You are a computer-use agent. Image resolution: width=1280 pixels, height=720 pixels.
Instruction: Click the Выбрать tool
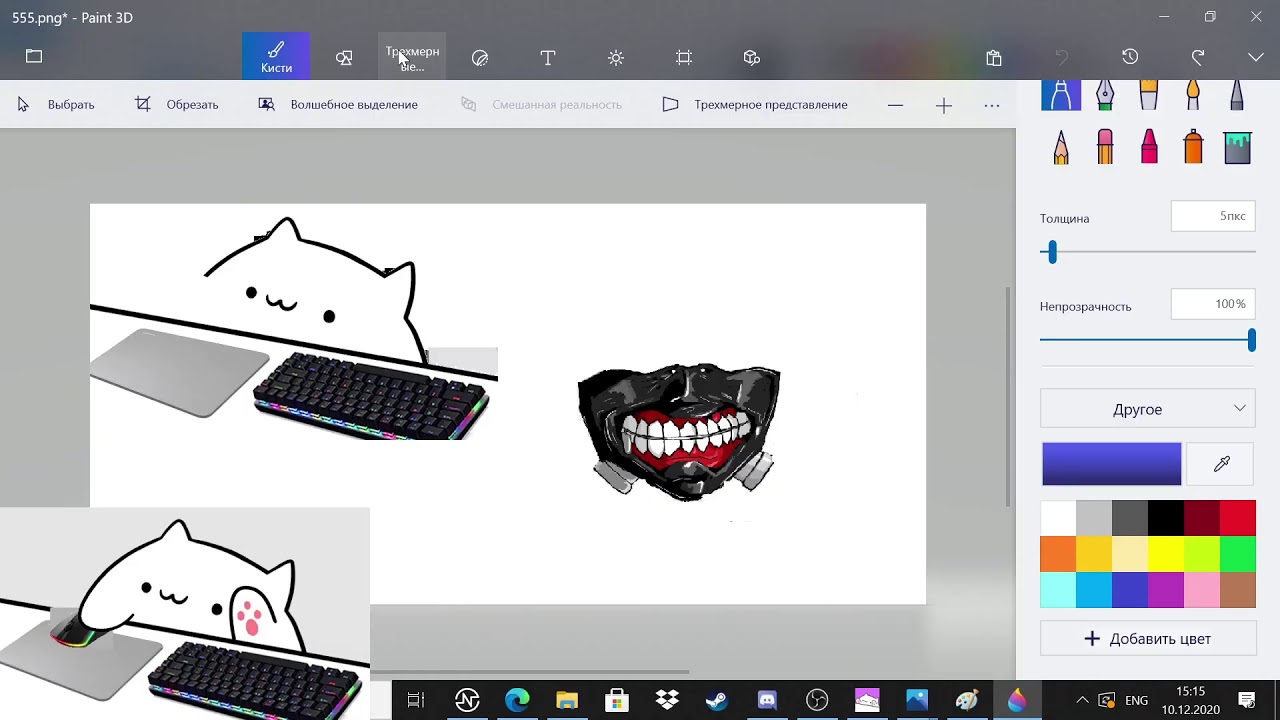point(56,105)
